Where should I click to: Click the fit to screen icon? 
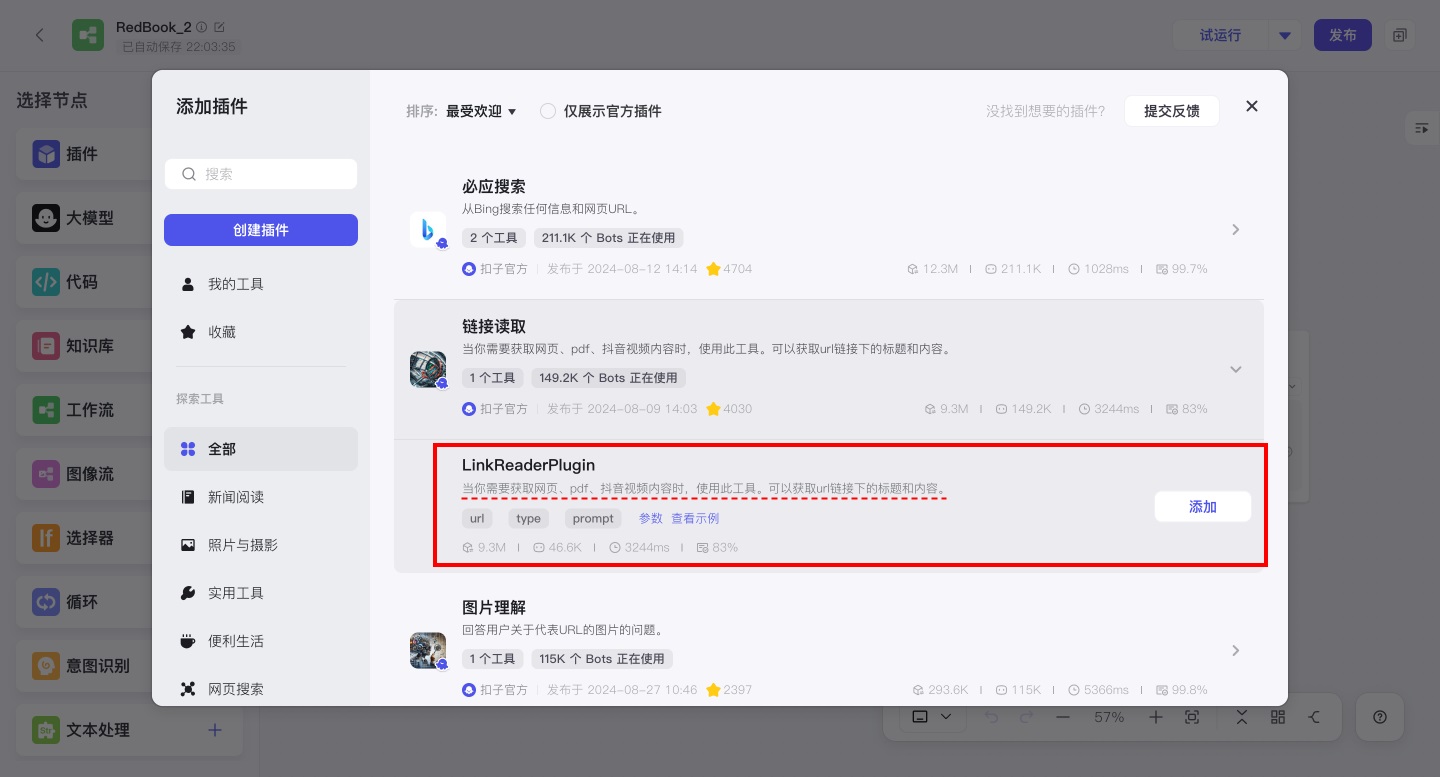(x=1192, y=717)
